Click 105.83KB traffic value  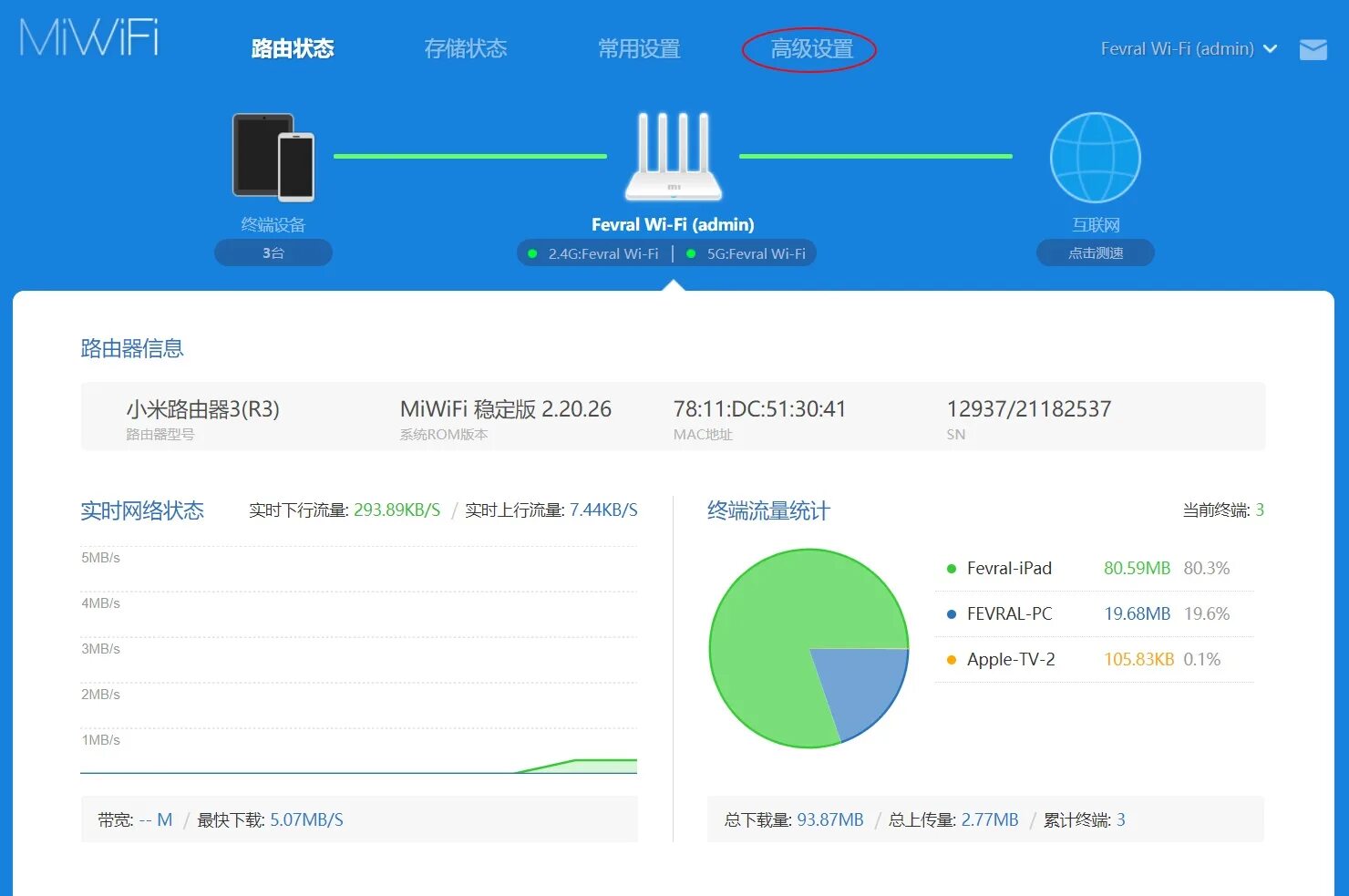pos(1138,660)
